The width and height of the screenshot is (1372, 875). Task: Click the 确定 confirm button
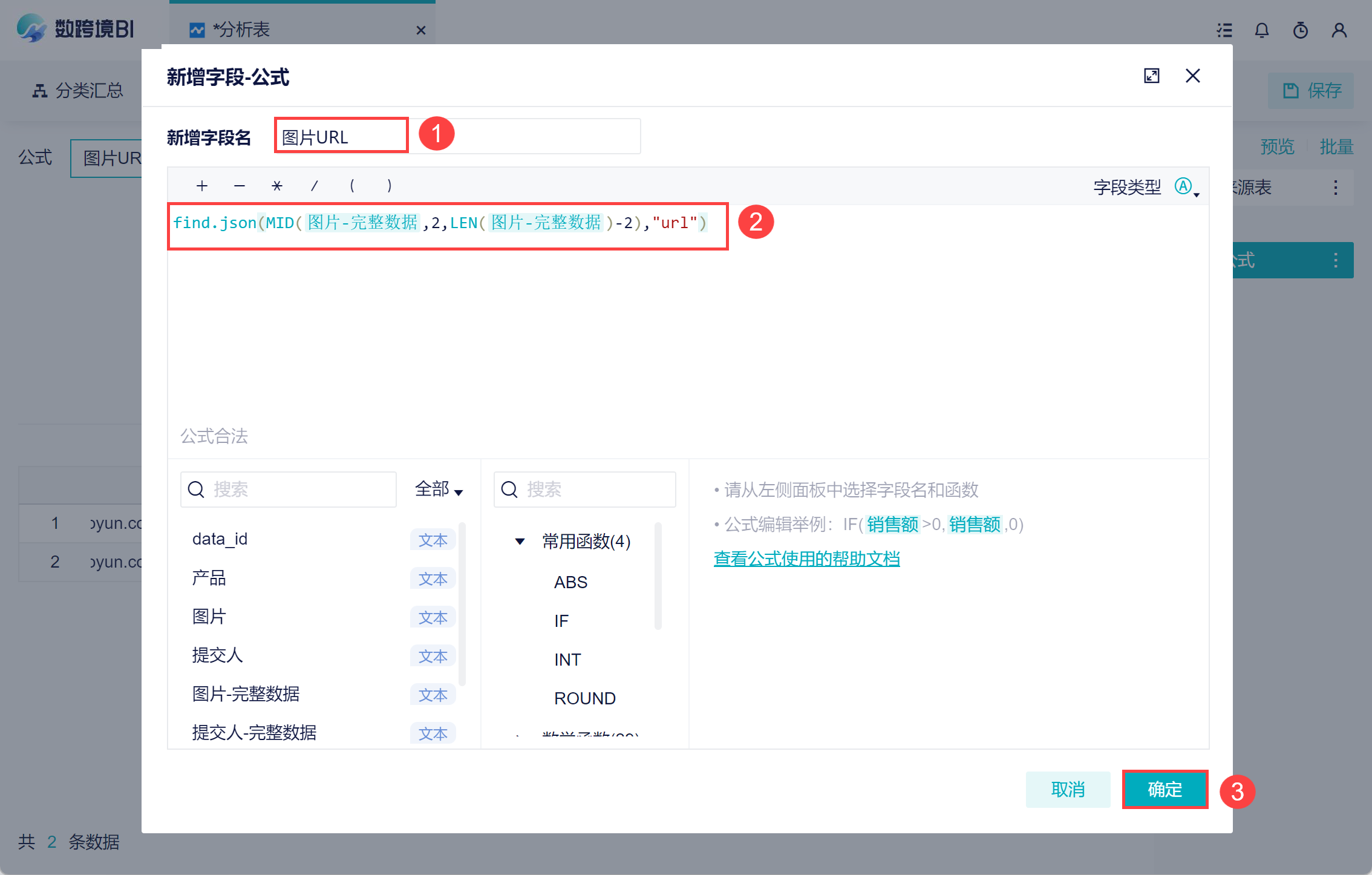pyautogui.click(x=1165, y=789)
